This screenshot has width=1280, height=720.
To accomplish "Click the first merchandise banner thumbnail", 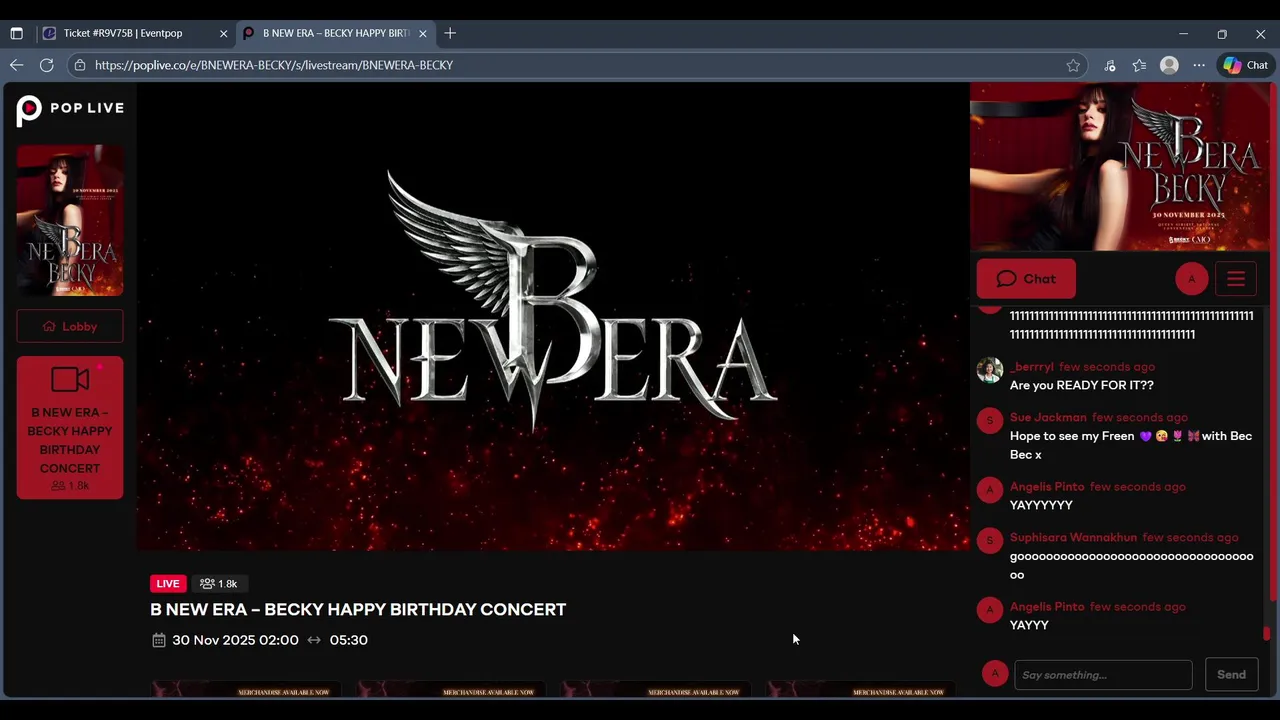I will (246, 689).
